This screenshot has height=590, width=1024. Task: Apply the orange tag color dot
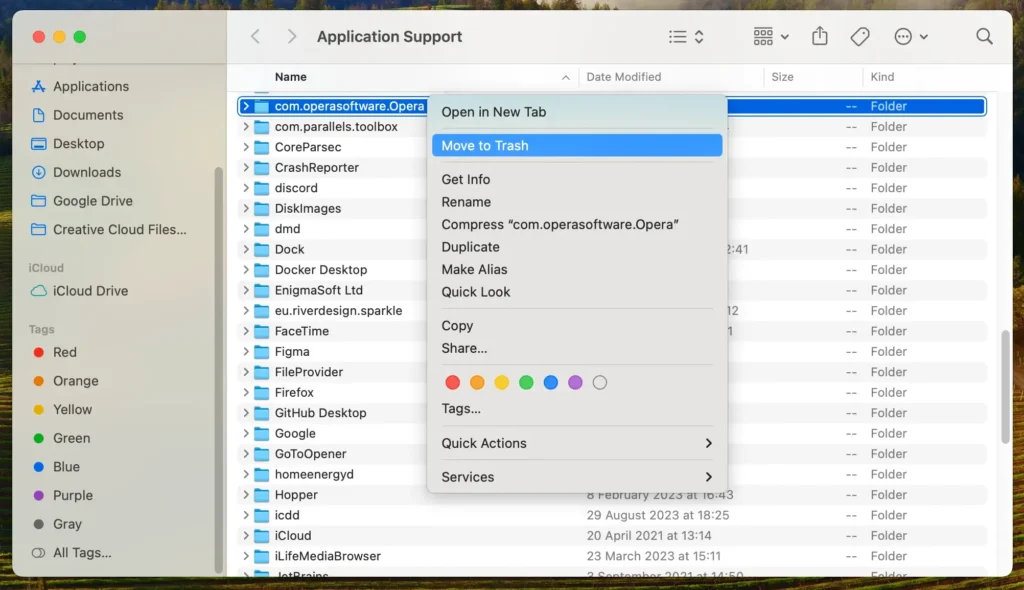point(477,383)
